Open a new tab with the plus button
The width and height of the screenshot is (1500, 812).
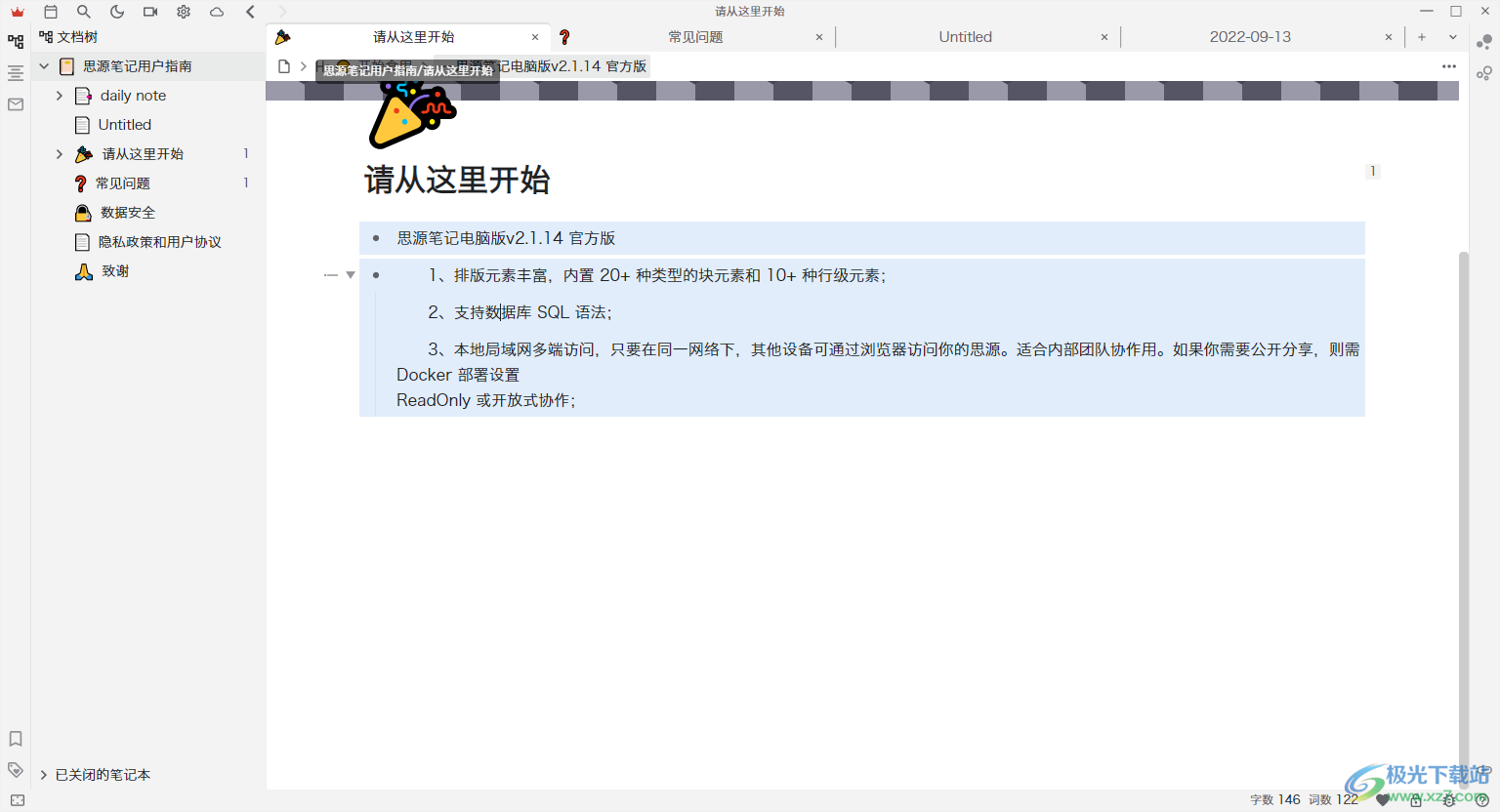click(x=1422, y=36)
